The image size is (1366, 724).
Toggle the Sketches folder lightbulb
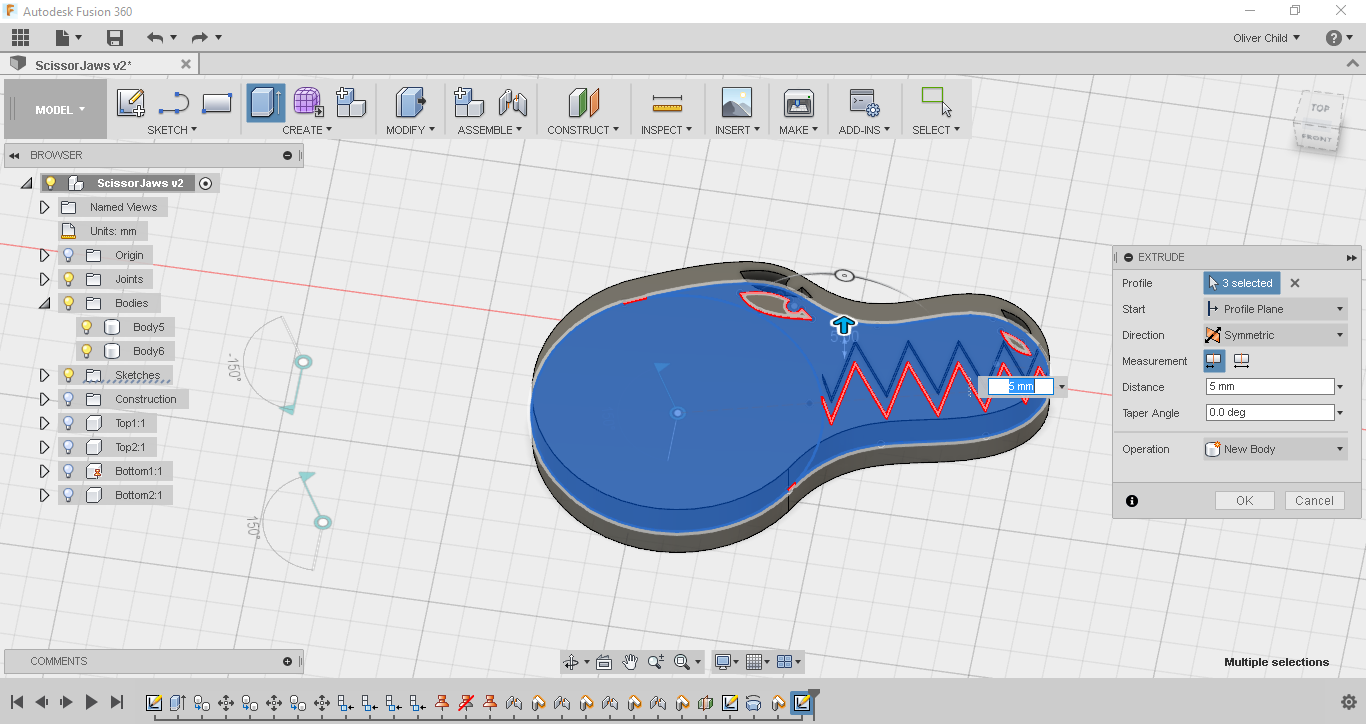[x=69, y=375]
